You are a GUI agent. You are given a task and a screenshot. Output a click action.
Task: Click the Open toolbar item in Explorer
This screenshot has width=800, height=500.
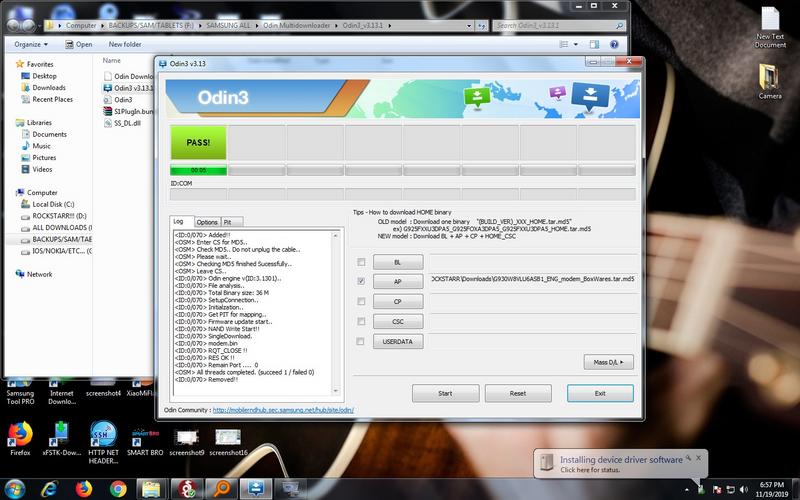[x=79, y=44]
